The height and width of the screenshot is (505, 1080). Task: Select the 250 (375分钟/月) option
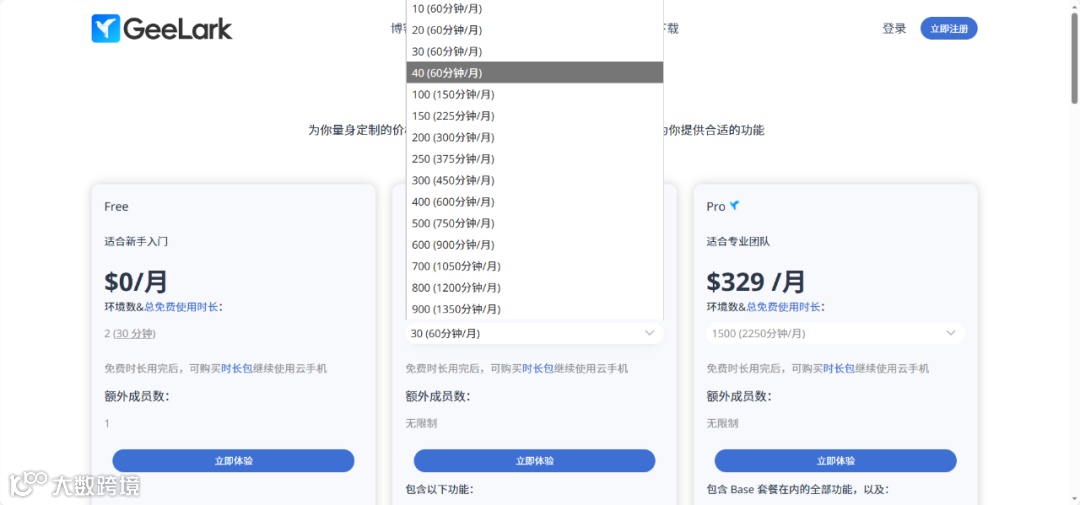pyautogui.click(x=534, y=158)
